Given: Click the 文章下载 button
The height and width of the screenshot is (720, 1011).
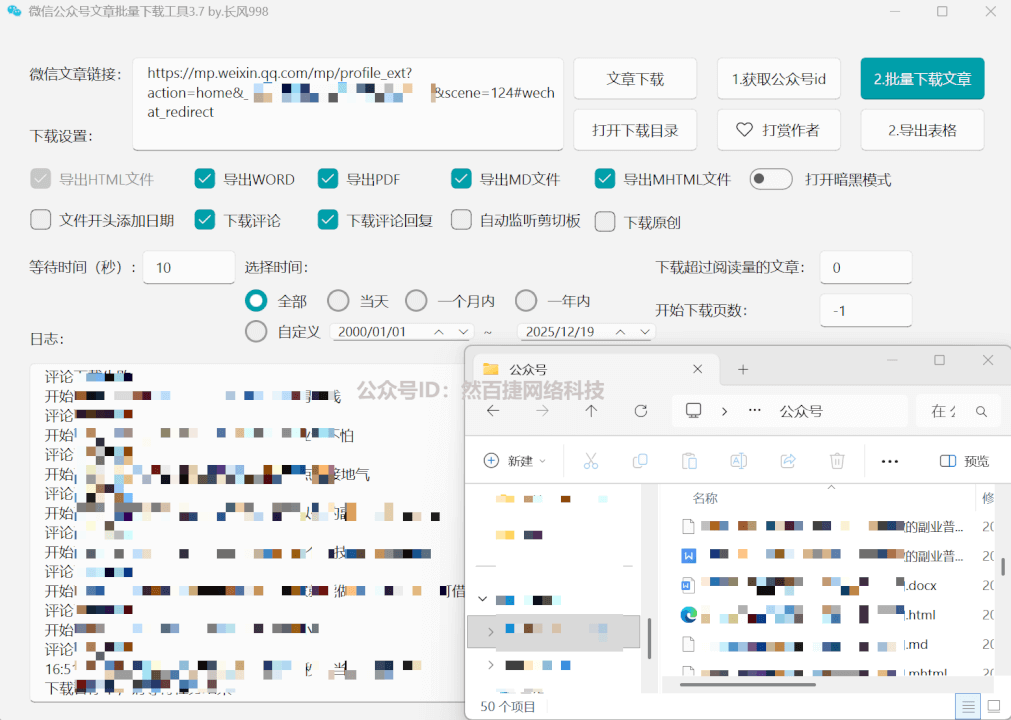Looking at the screenshot, I should (634, 78).
